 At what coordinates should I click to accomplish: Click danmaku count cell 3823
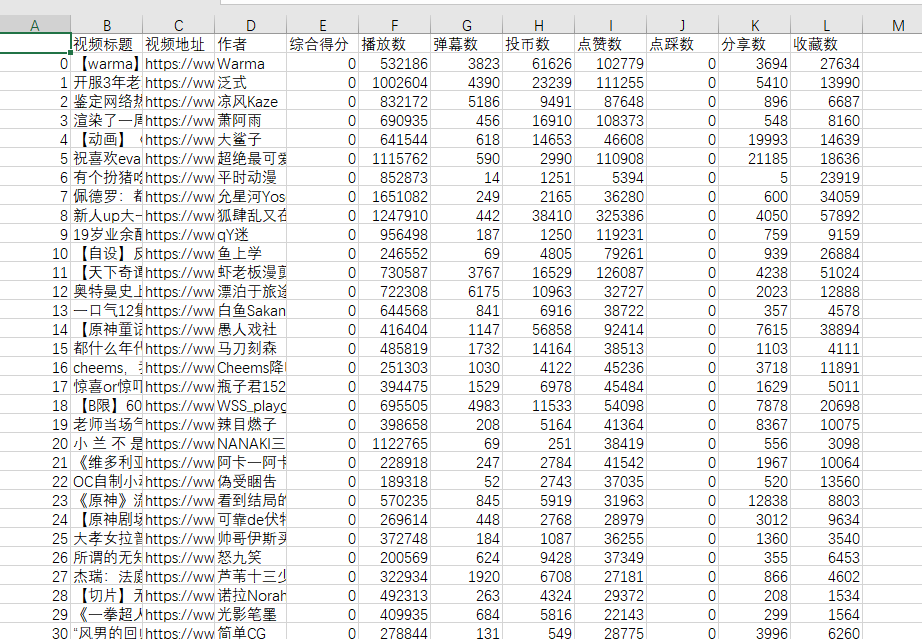coord(466,63)
